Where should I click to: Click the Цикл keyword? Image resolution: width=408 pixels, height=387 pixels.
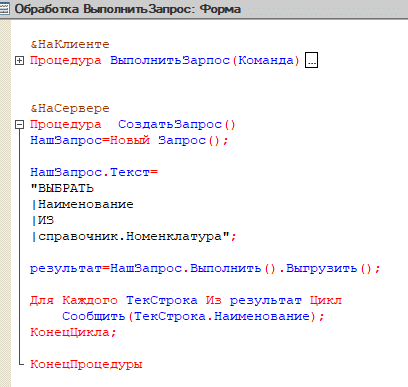[x=326, y=300]
